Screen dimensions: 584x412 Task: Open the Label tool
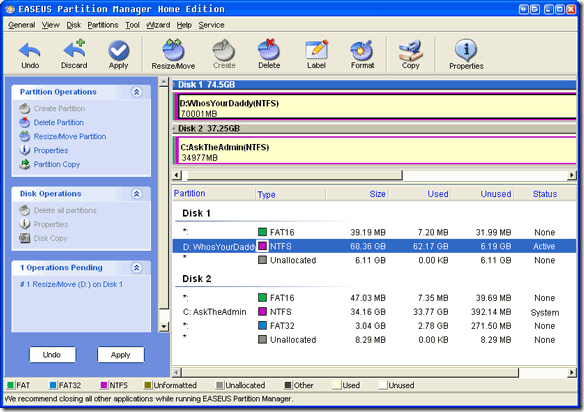click(x=316, y=55)
